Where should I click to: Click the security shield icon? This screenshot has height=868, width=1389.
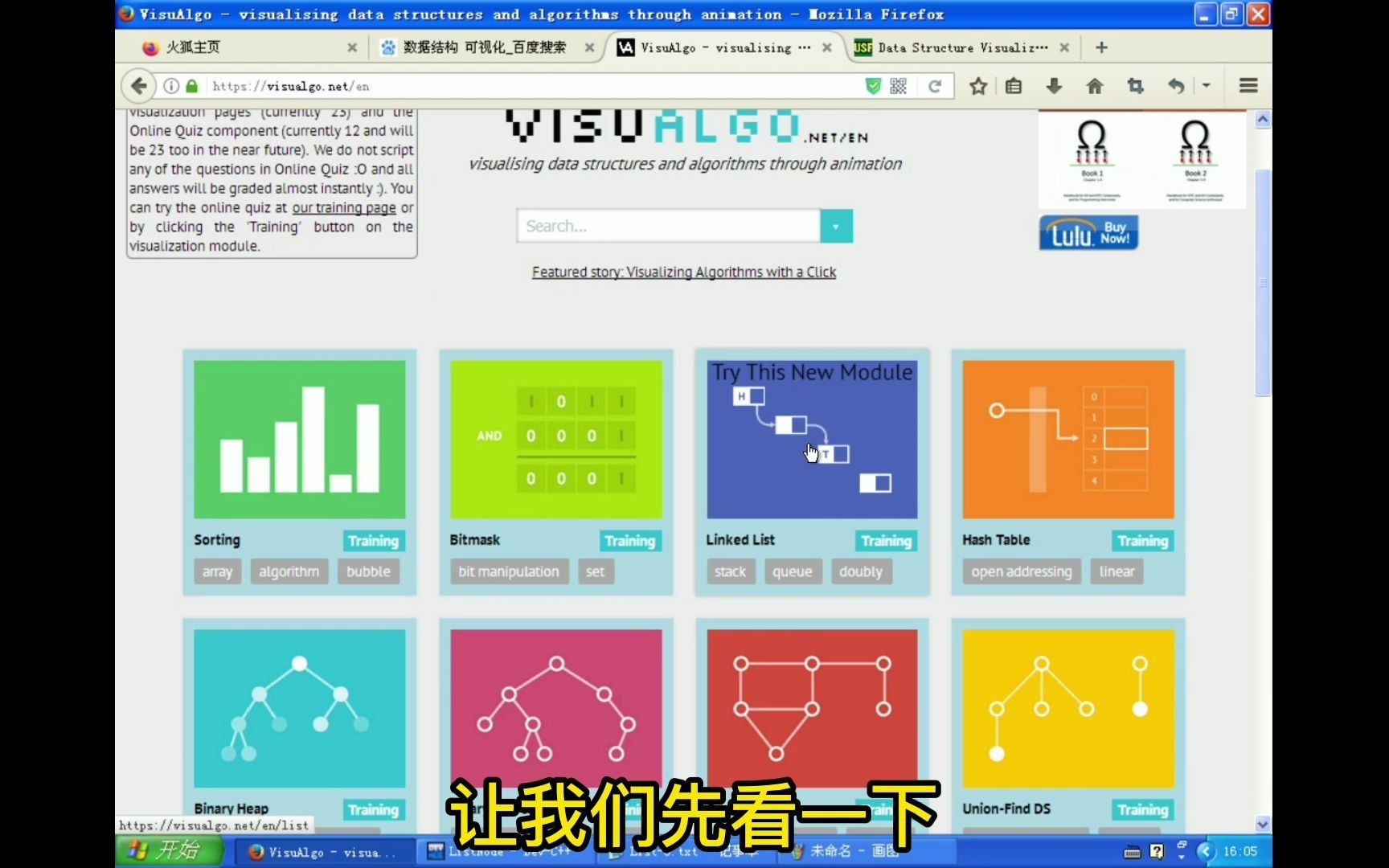(873, 85)
